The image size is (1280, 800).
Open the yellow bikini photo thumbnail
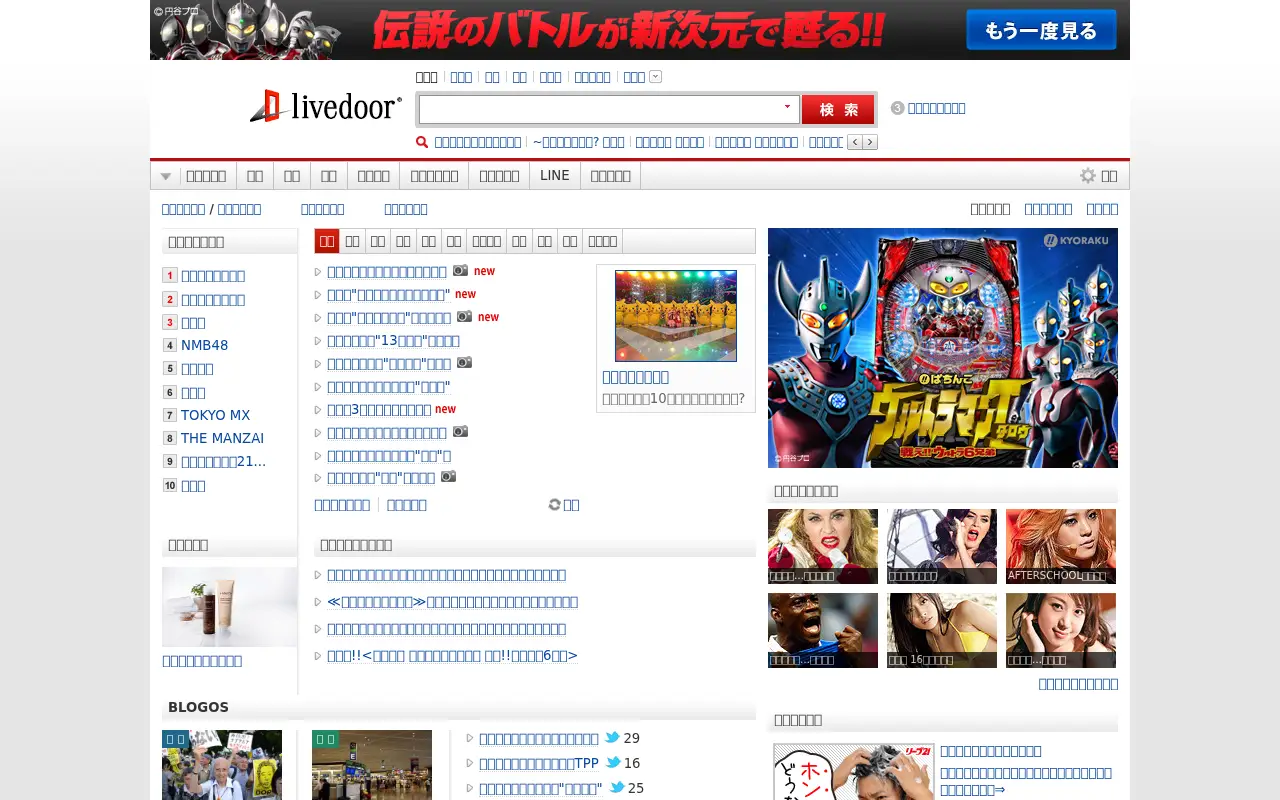point(942,630)
